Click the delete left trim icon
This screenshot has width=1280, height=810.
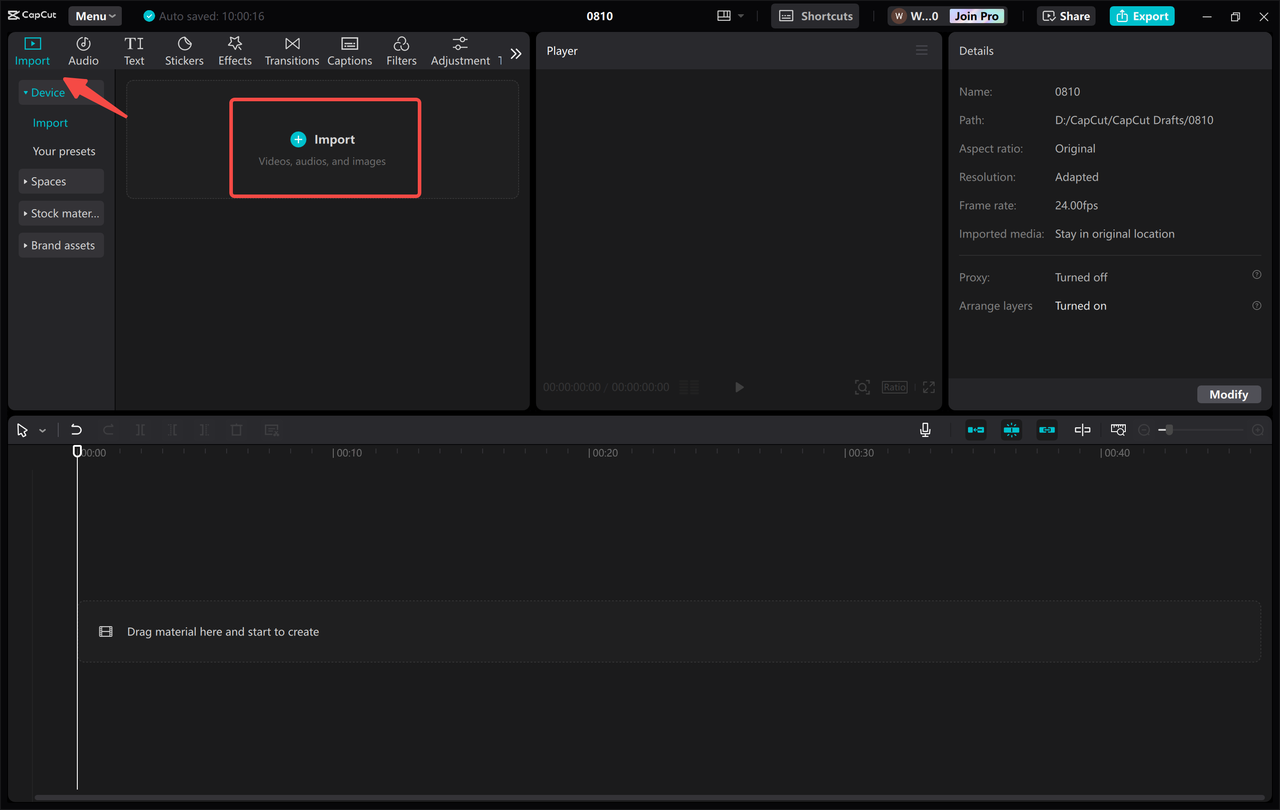point(172,430)
